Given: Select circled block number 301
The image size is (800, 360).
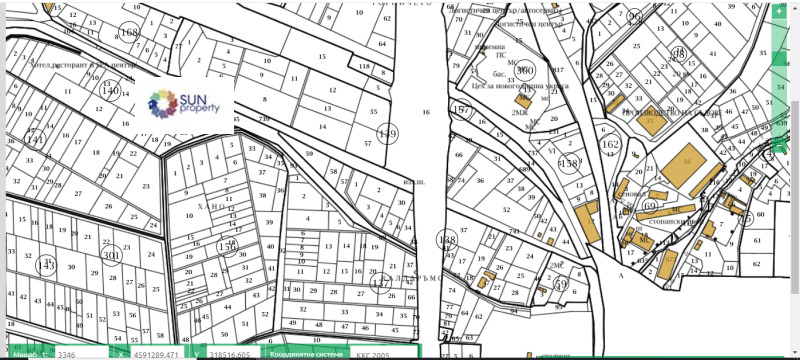Looking at the screenshot, I should point(111,255).
